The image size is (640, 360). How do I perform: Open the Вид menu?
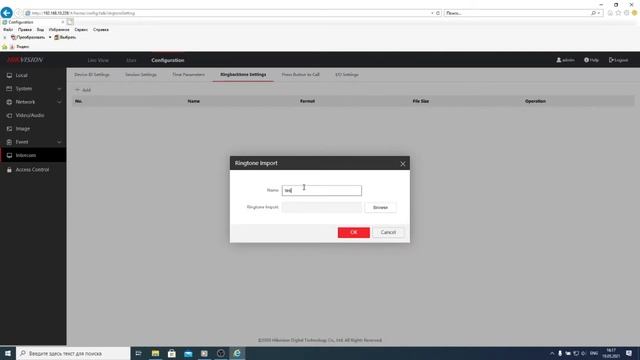pos(40,30)
